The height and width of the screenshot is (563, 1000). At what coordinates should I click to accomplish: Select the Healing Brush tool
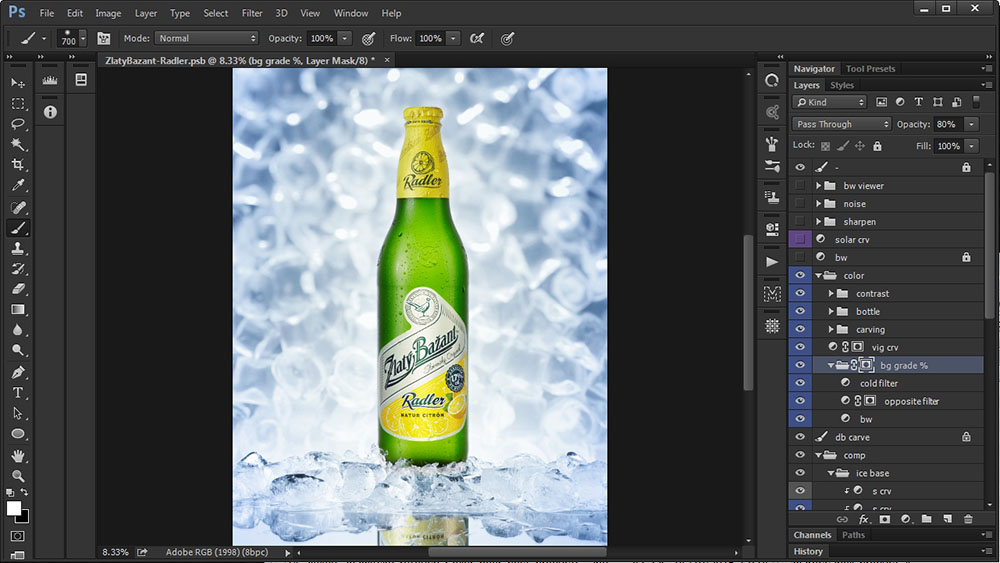coord(18,207)
